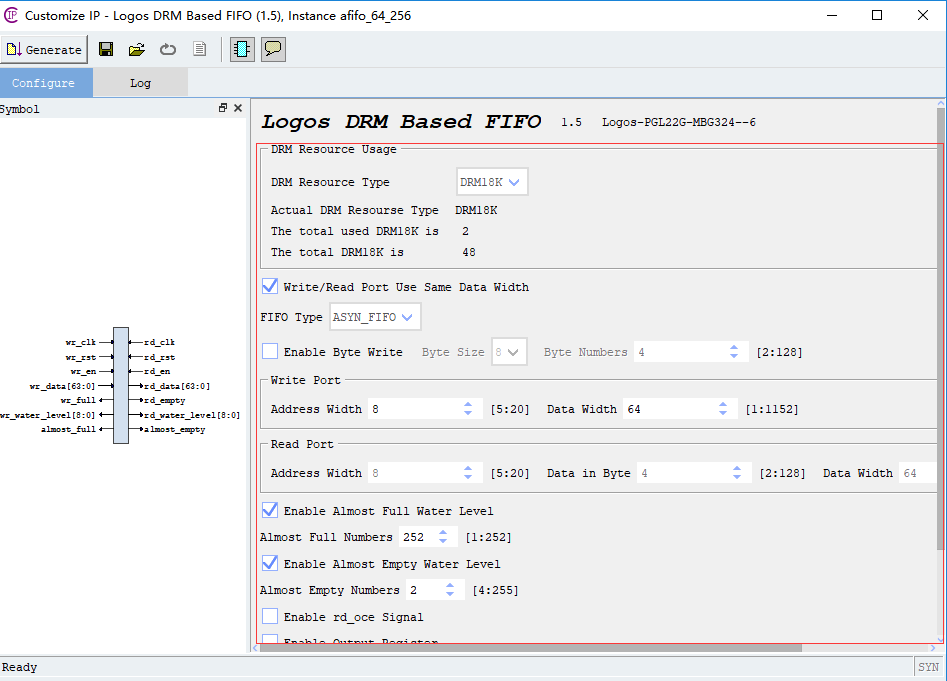Open the Byte Size dropdown

point(509,352)
